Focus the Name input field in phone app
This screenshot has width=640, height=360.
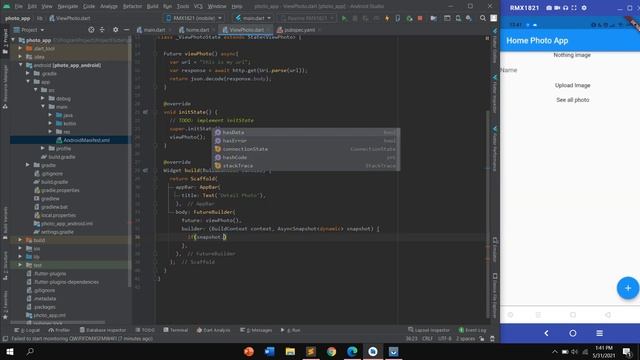tap(570, 70)
